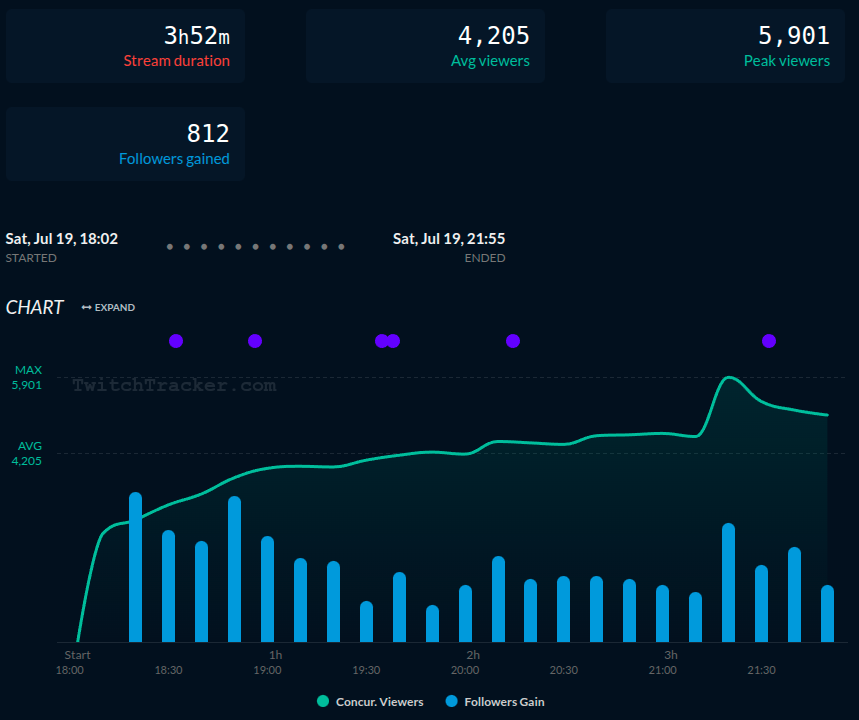Click the STARTED caption
The width and height of the screenshot is (859, 720).
tap(31, 258)
